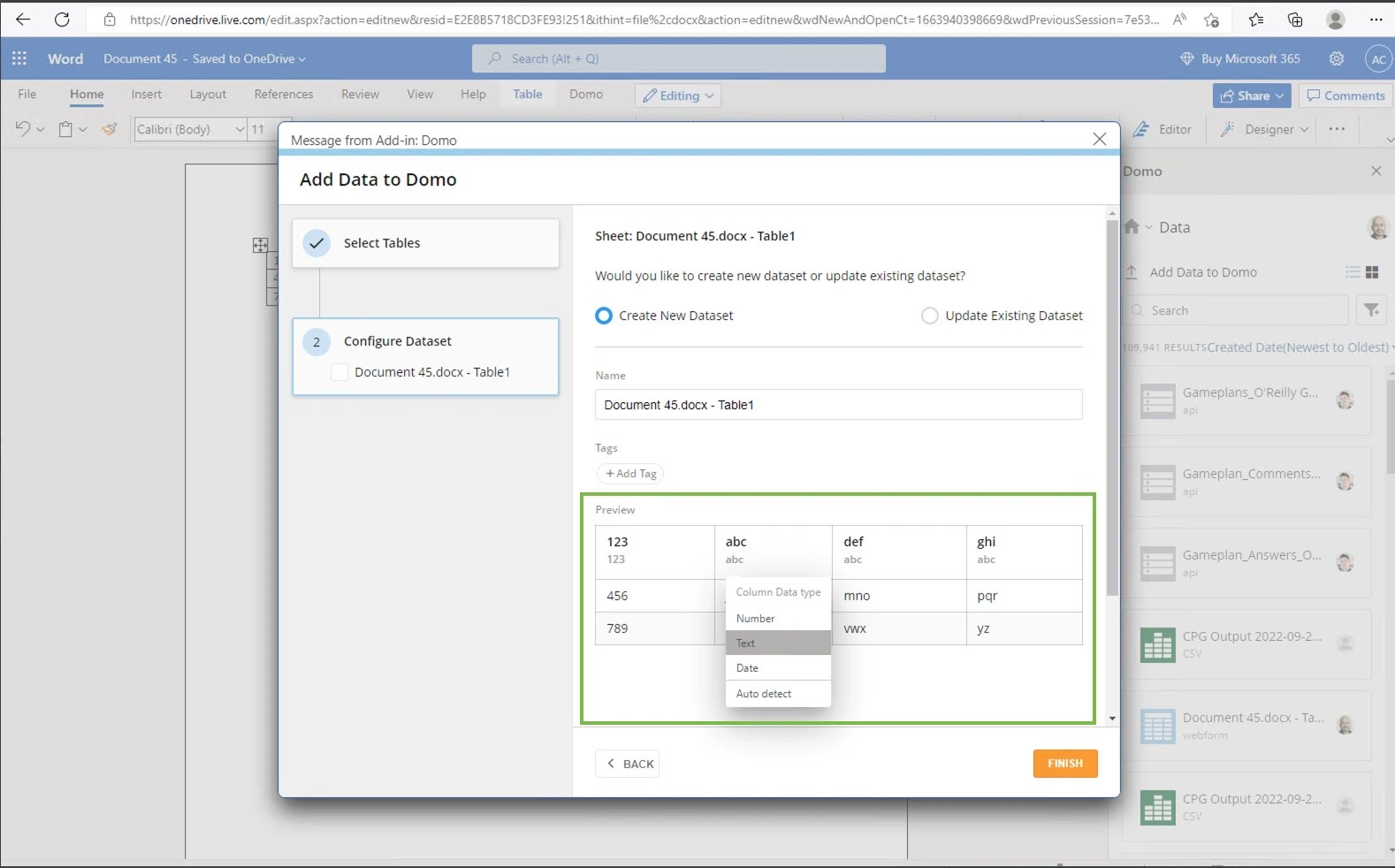Expand the Designer dropdown arrow
The image size is (1395, 868).
(x=1304, y=129)
